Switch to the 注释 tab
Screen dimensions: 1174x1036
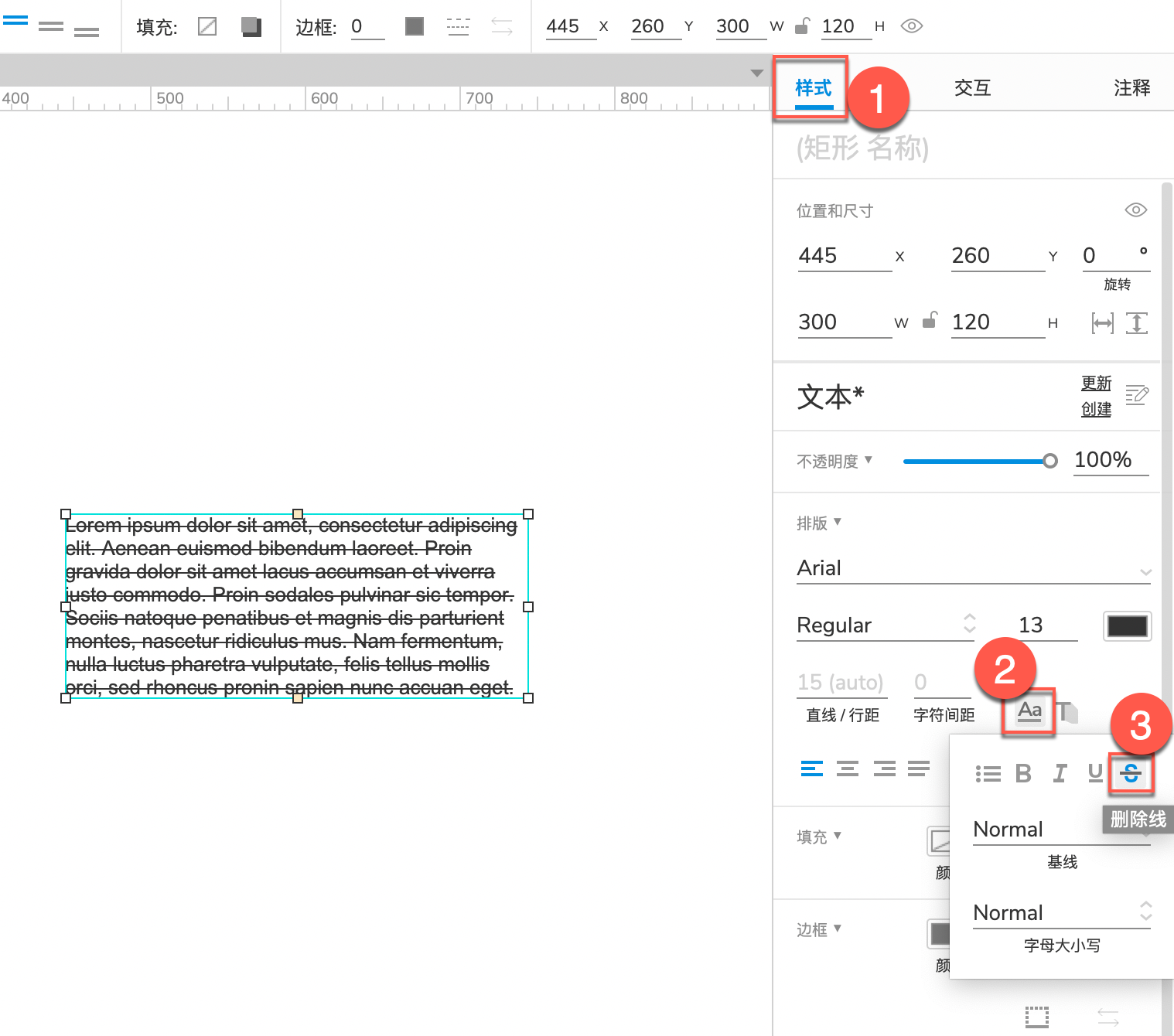click(1131, 87)
